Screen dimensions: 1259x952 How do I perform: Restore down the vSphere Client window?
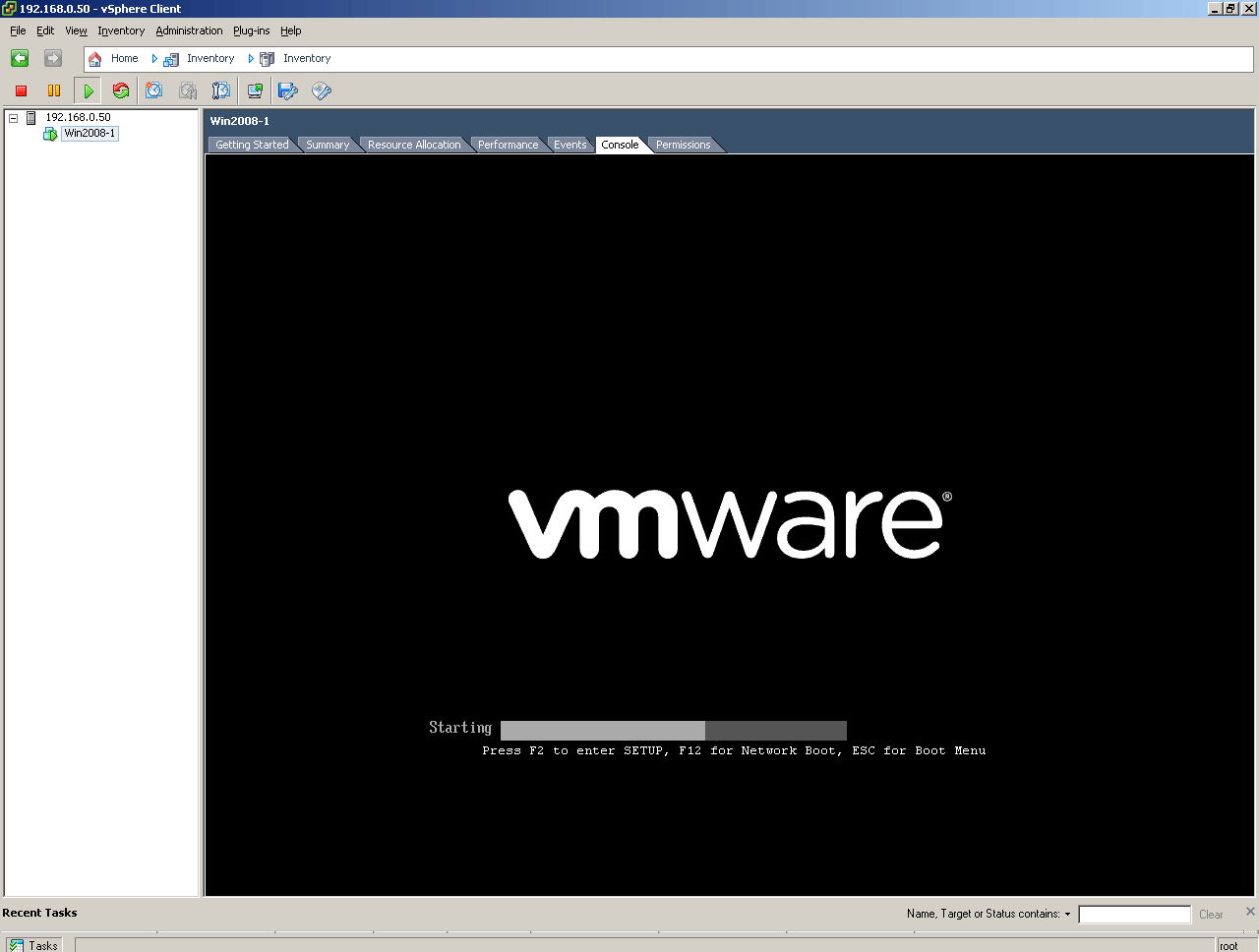[x=1230, y=9]
